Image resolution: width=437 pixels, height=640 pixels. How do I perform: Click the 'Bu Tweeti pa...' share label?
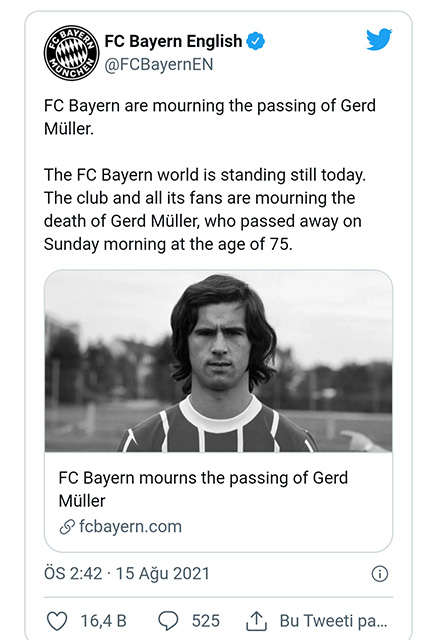pos(333,621)
